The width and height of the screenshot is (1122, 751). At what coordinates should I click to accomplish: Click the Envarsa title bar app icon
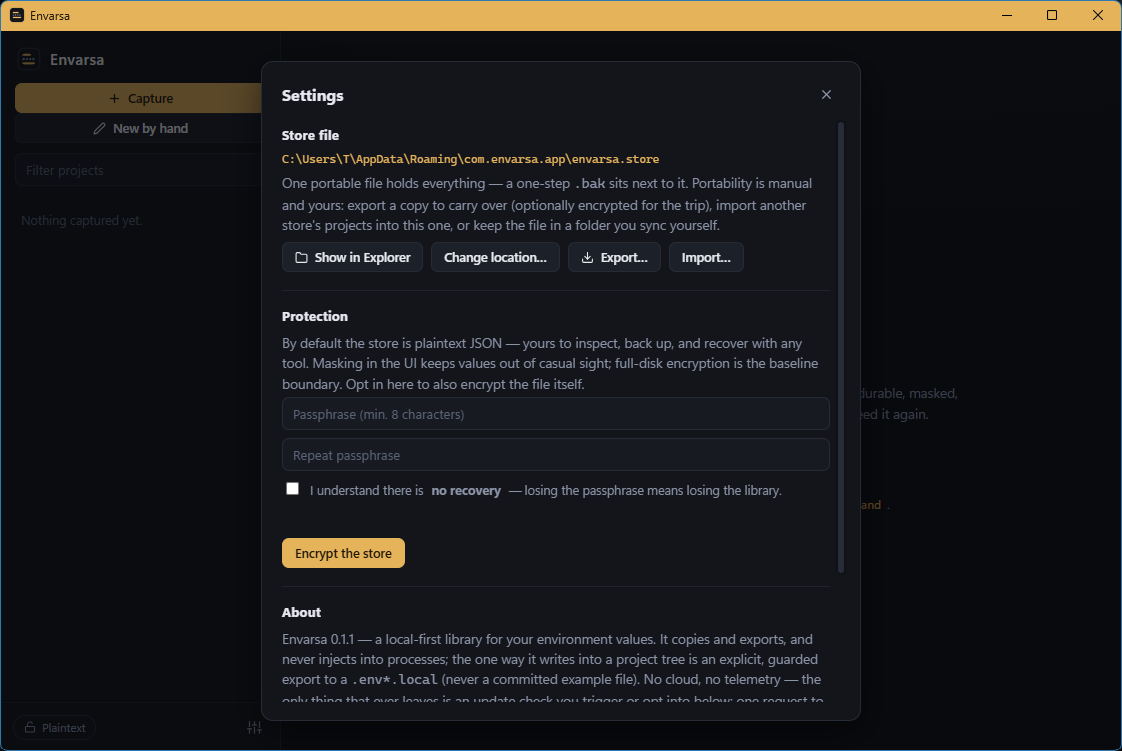coord(17,15)
